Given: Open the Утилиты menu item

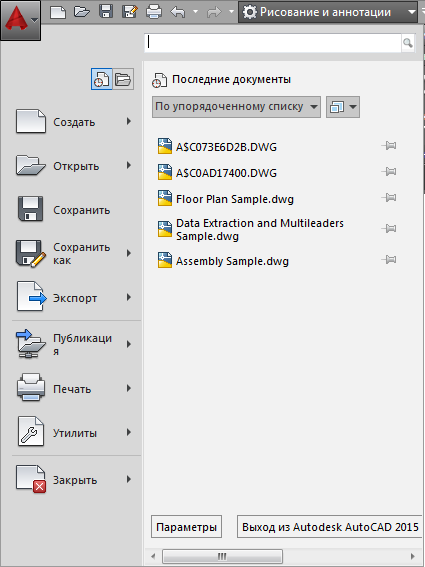Looking at the screenshot, I should [74, 432].
